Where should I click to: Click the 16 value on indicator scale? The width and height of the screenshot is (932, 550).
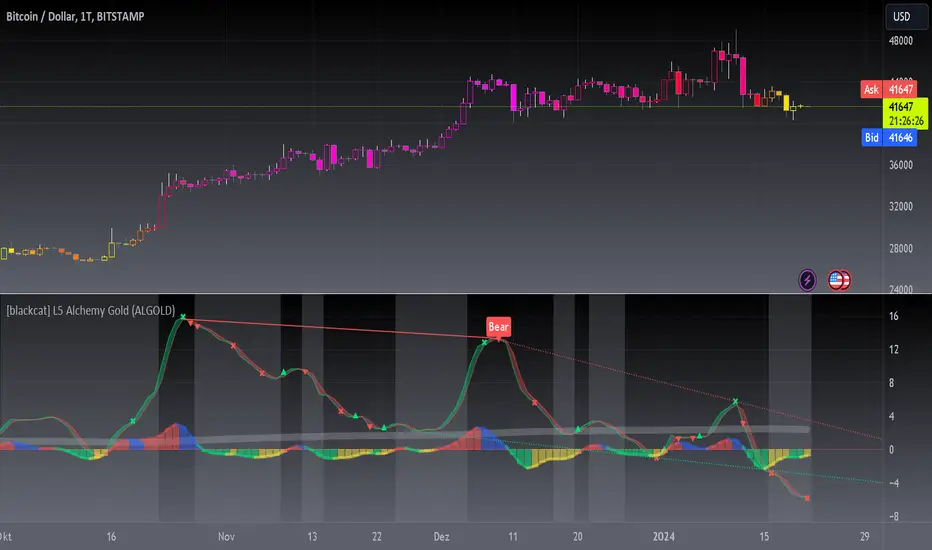point(893,316)
